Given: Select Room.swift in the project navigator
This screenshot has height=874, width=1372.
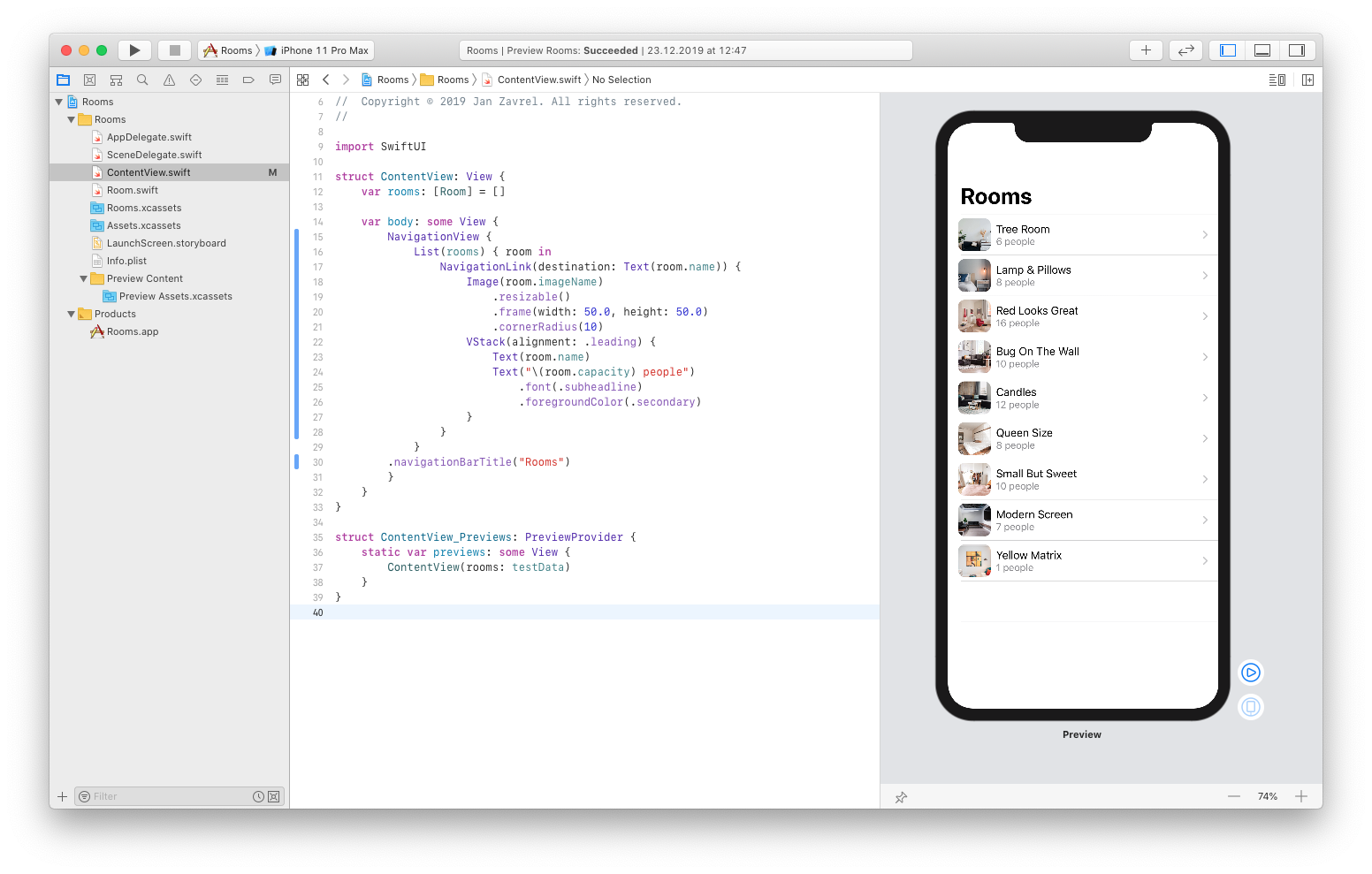Looking at the screenshot, I should pos(133,189).
